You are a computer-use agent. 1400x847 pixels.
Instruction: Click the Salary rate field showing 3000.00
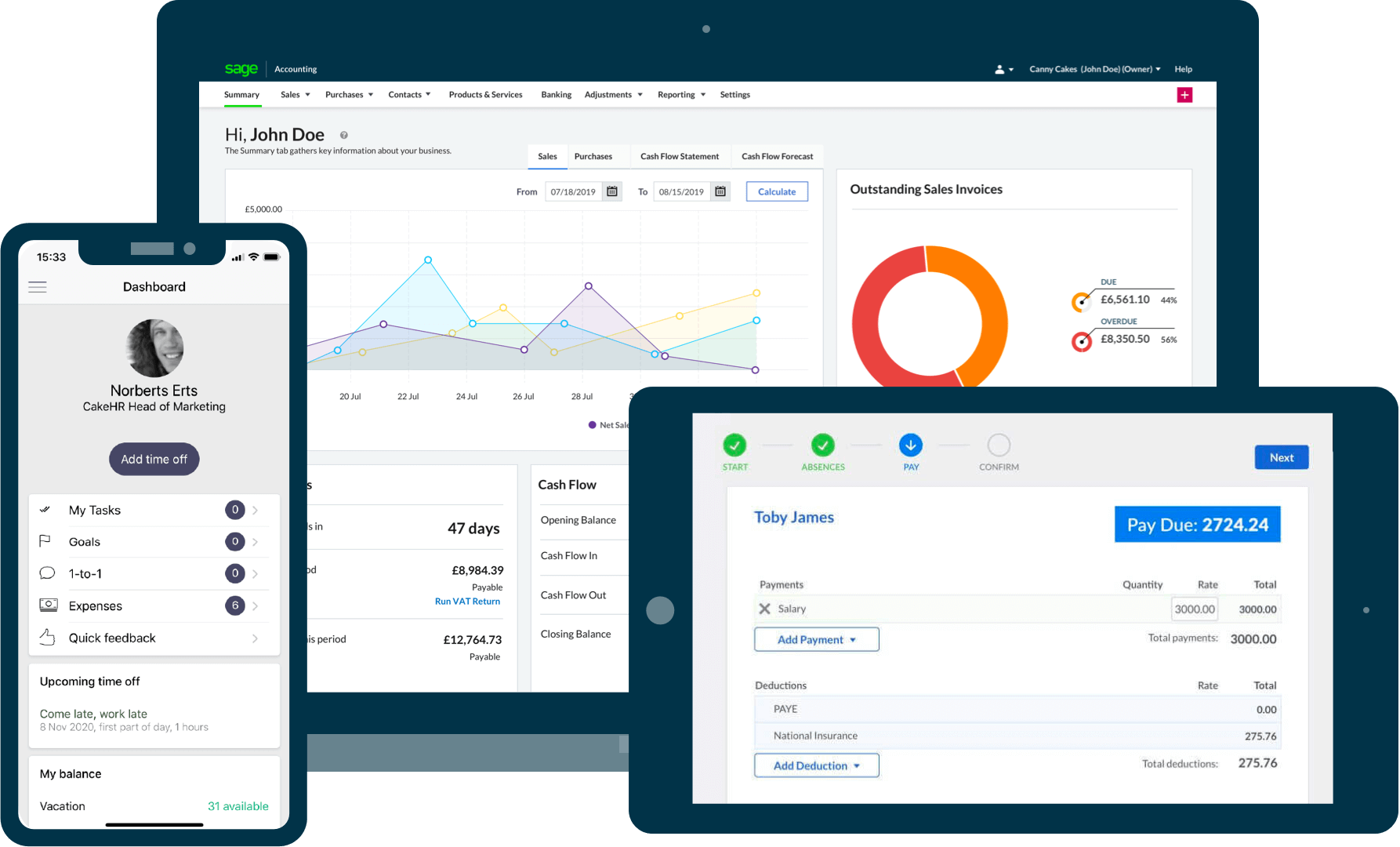[1194, 609]
